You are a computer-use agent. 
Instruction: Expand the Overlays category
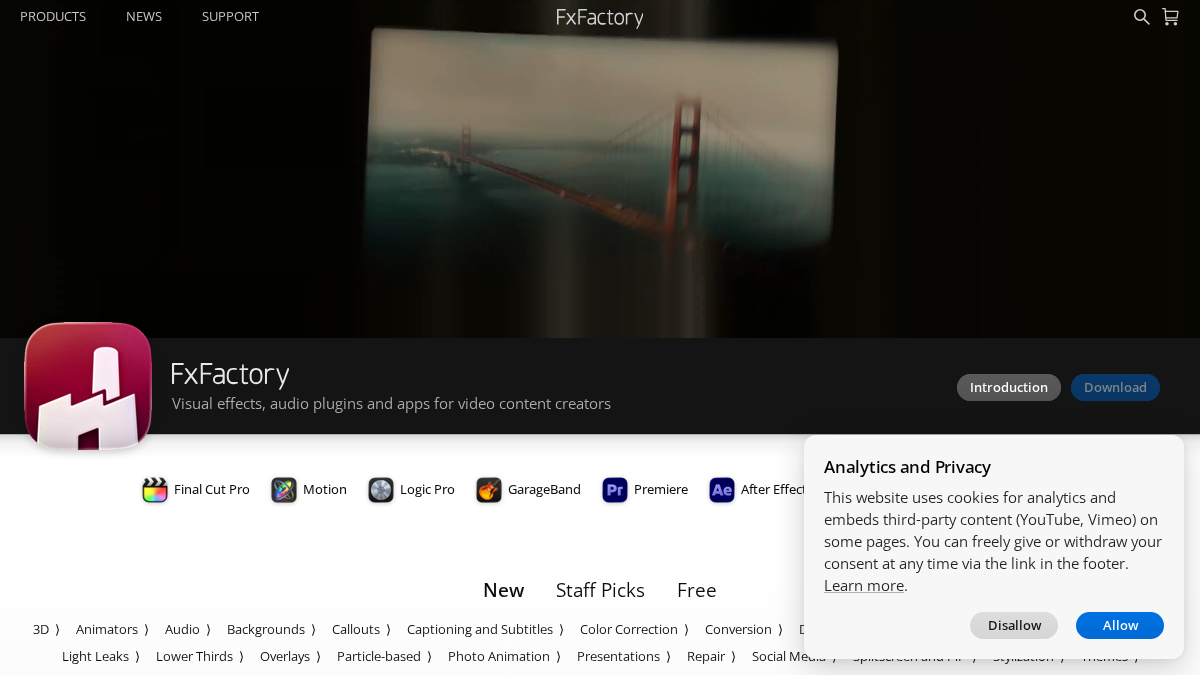[291, 656]
